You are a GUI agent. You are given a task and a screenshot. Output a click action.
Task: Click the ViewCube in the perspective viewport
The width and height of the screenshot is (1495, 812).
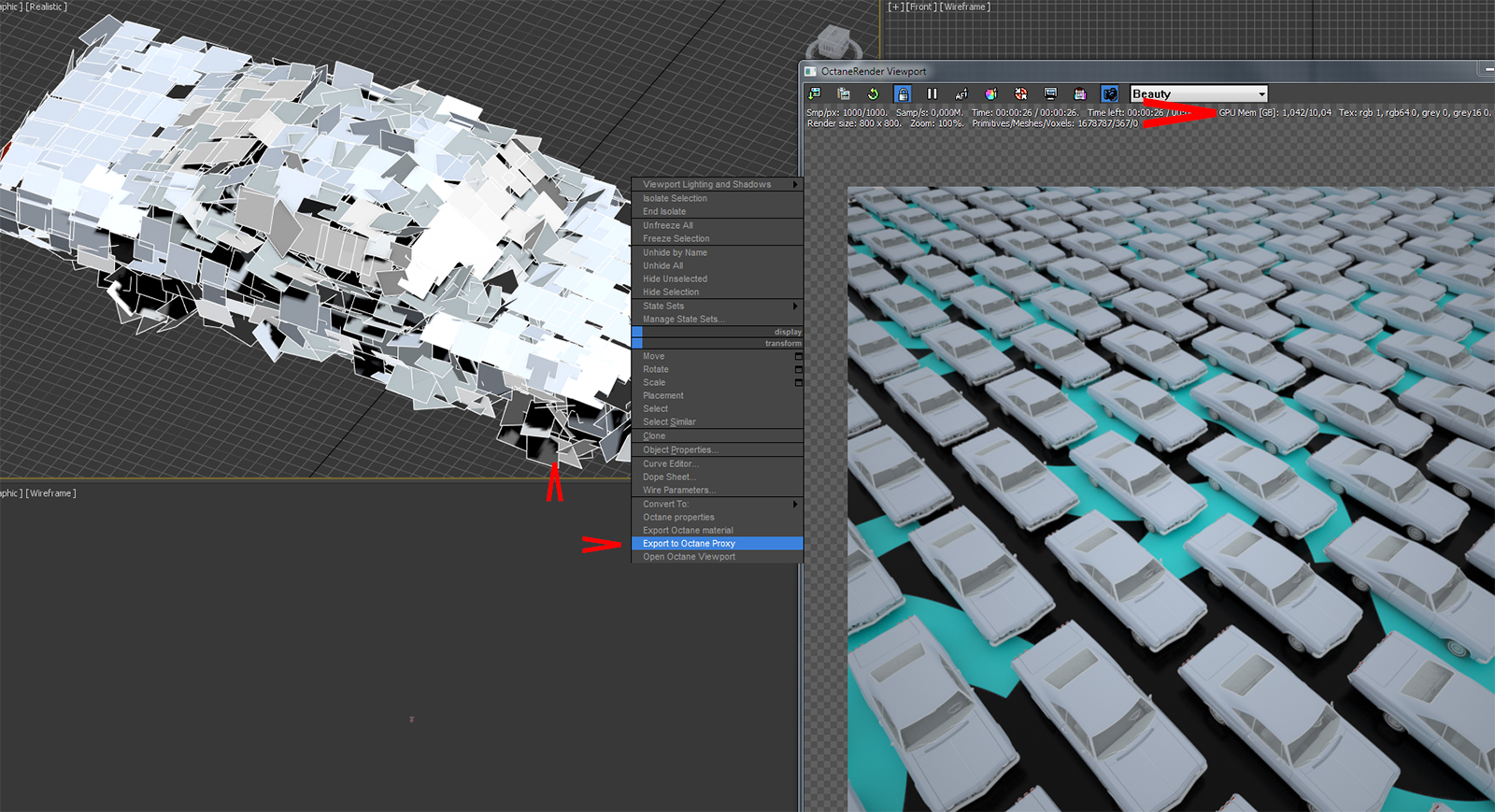pyautogui.click(x=833, y=42)
